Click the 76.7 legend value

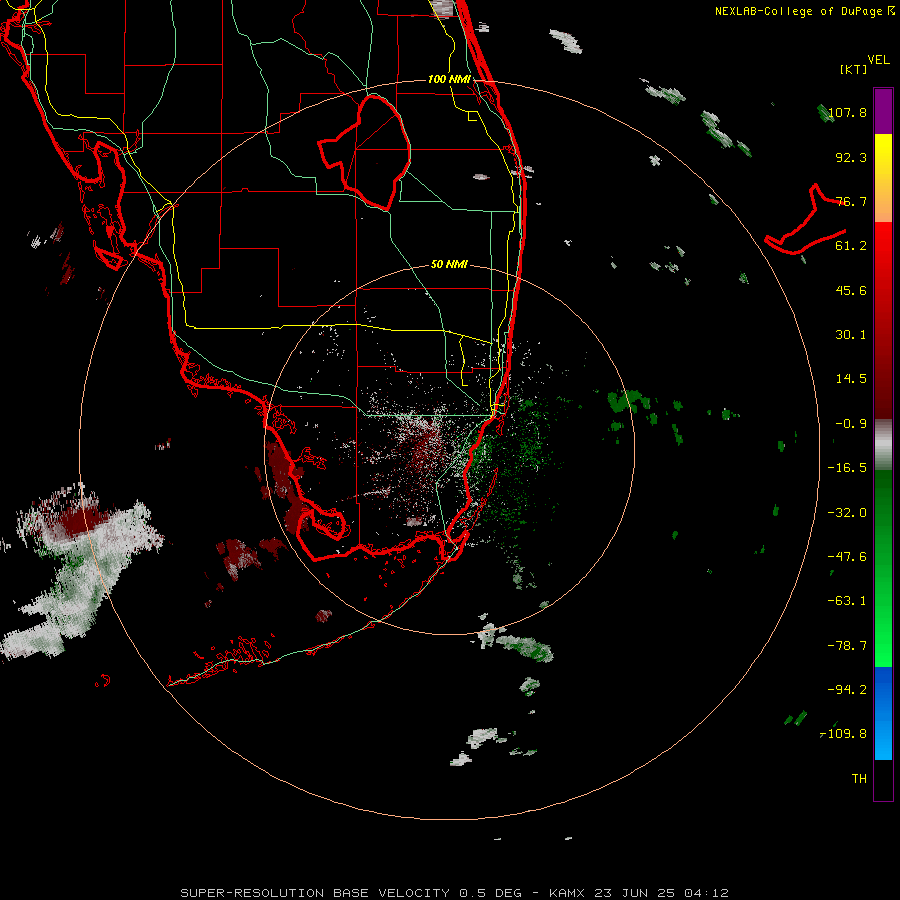[851, 201]
